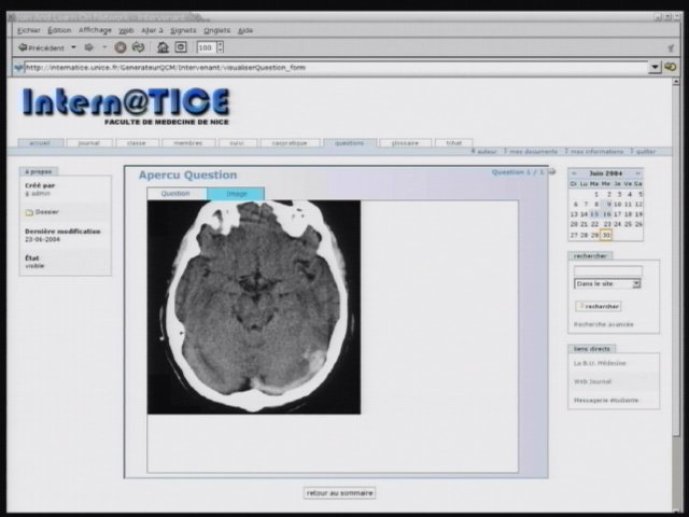Open the Édition menu
This screenshot has width=689, height=517.
tap(59, 30)
